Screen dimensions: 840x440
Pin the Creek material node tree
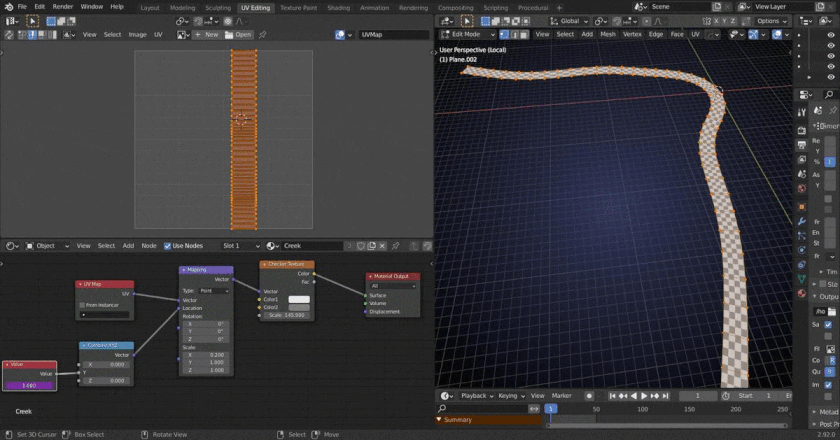[x=396, y=246]
